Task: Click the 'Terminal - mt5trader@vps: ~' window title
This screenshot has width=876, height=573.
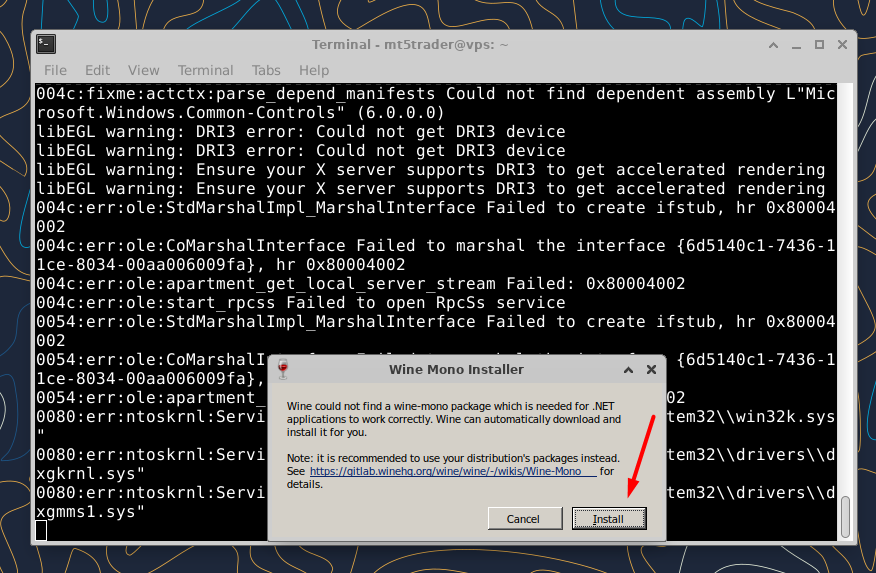Action: (x=410, y=45)
